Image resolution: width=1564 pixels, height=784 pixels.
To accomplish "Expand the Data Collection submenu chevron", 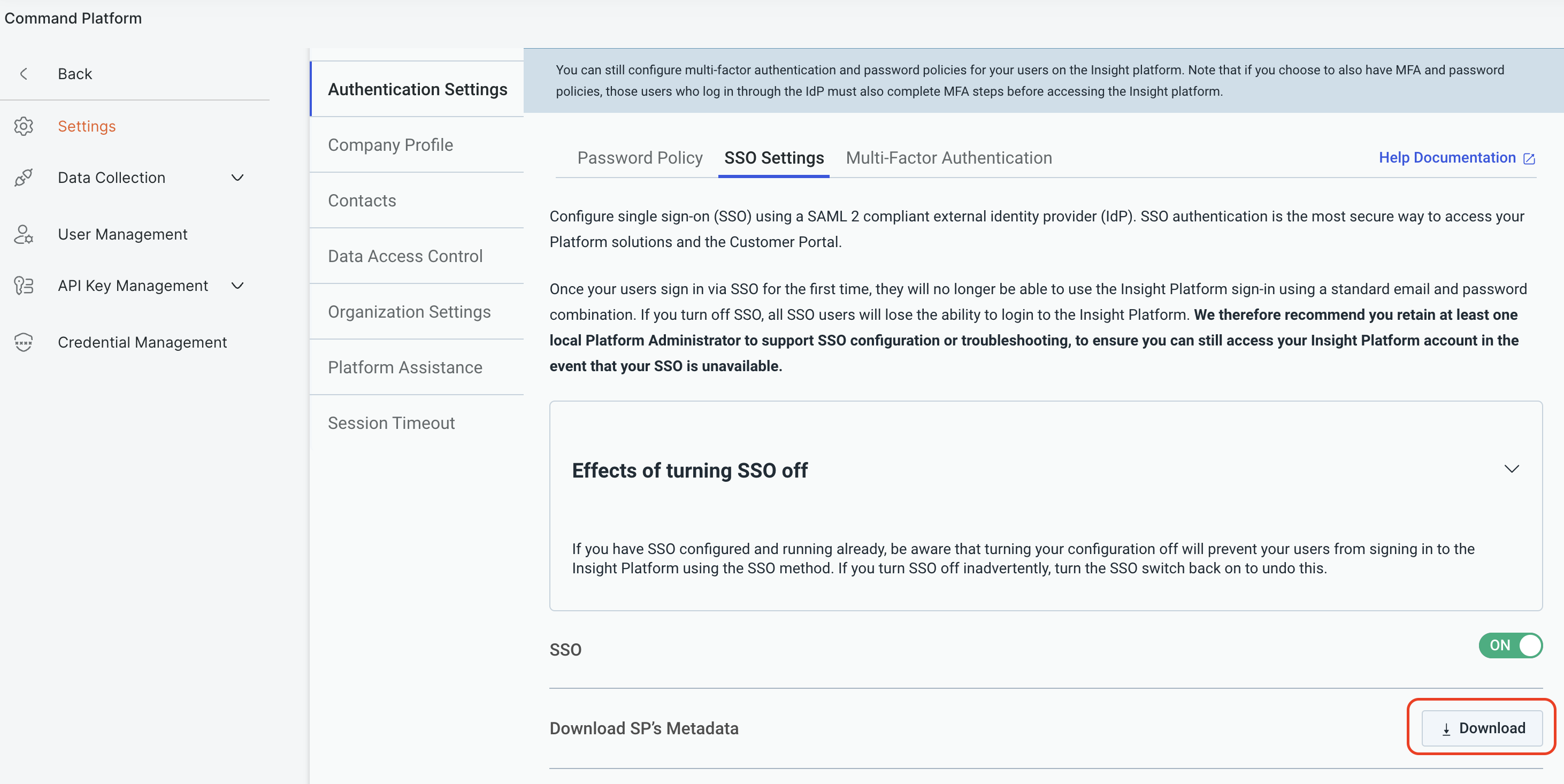I will point(237,178).
